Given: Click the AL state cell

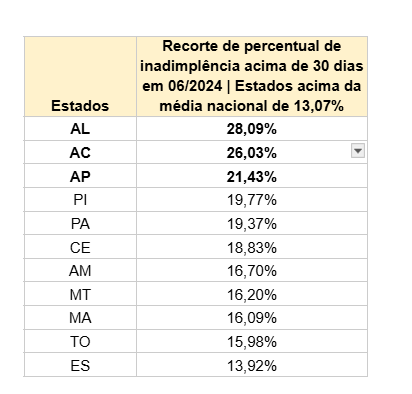Looking at the screenshot, I should click(80, 129).
